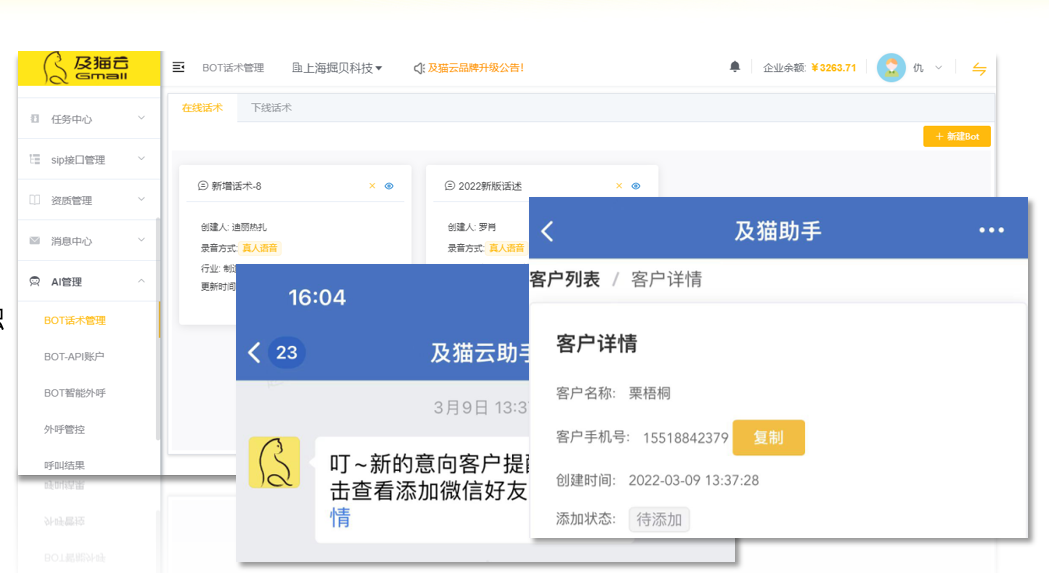Expand the sip接口管理 menu
1049x573 pixels.
point(141,159)
